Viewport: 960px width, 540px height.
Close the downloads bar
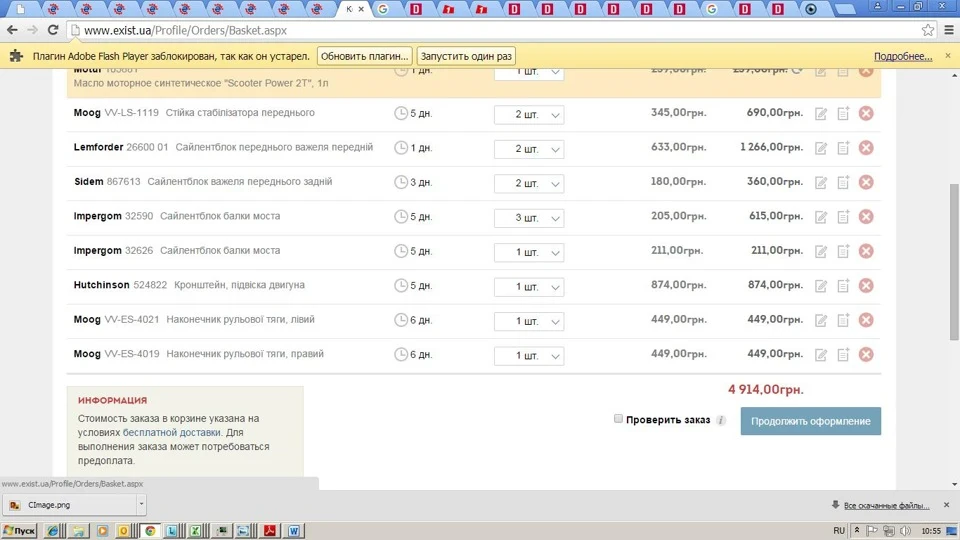coord(947,505)
